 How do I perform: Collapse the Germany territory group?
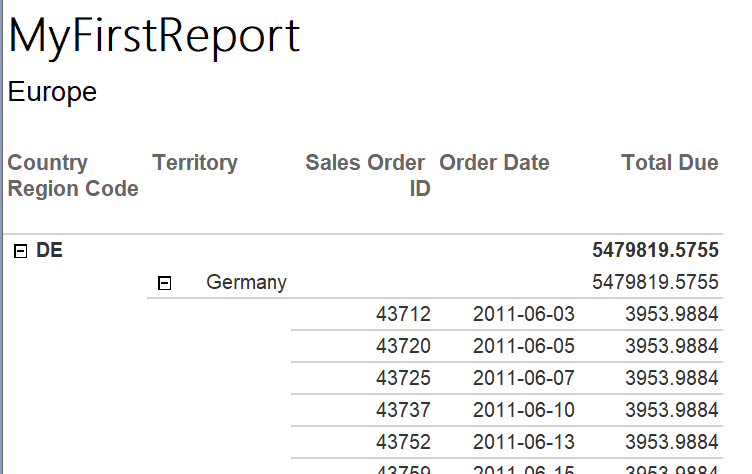[164, 283]
